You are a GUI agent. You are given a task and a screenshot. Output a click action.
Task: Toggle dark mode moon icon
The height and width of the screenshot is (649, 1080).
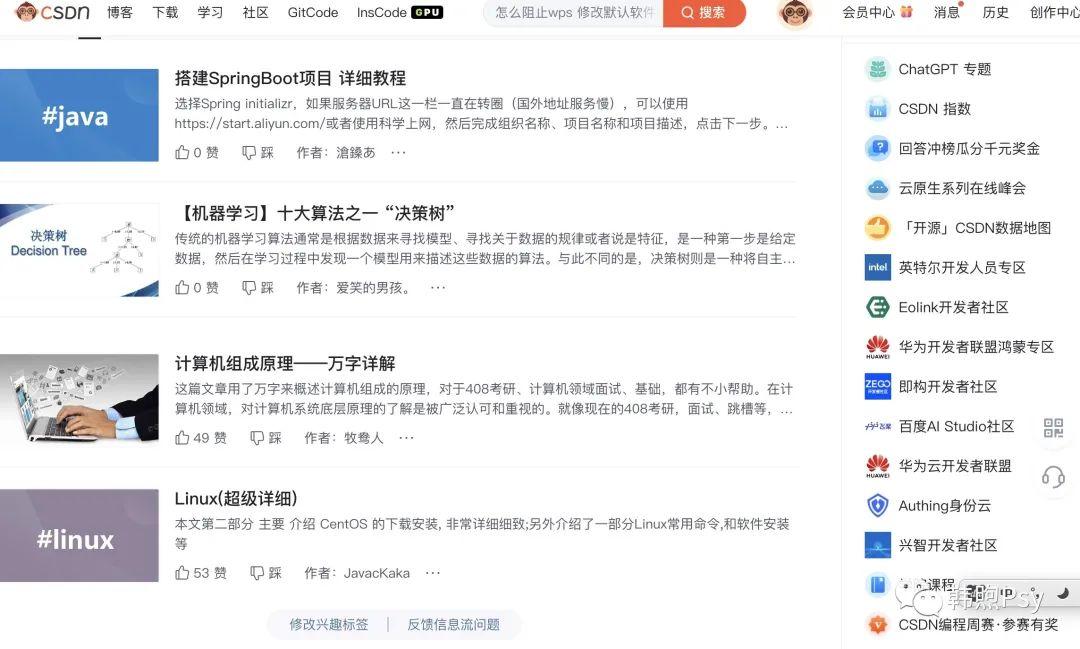[1063, 593]
